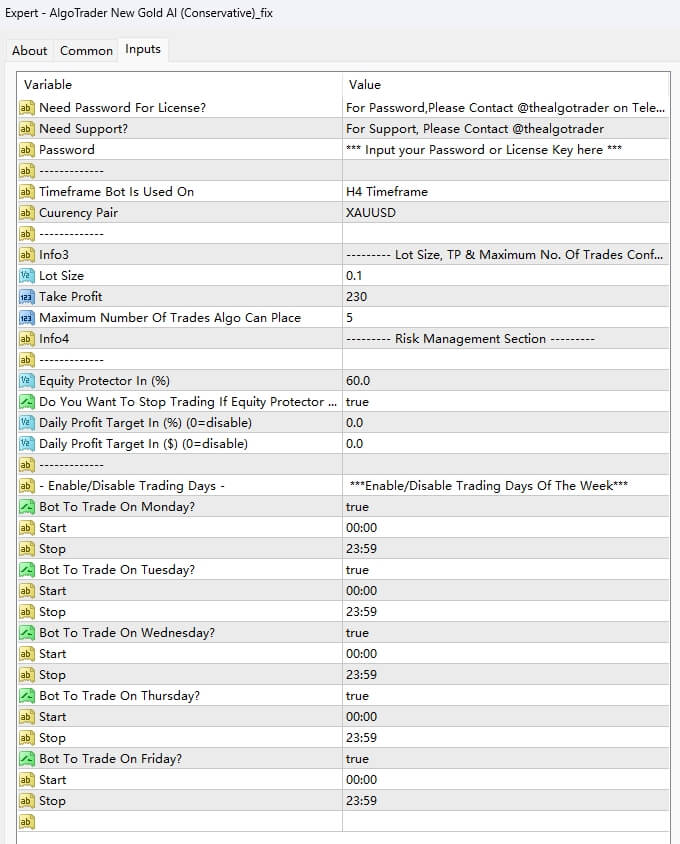680x844 pixels.
Task: Click the icon beside Timeframe Bot Is Used On
Action: tap(27, 192)
